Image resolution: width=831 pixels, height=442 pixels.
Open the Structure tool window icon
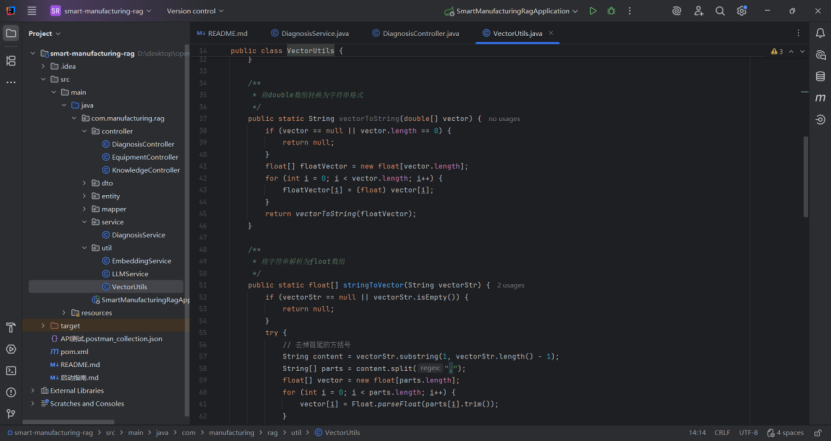pos(11,61)
